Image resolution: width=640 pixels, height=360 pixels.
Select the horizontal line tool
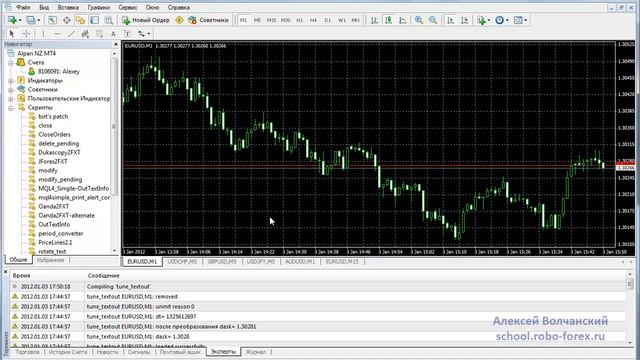(57, 33)
